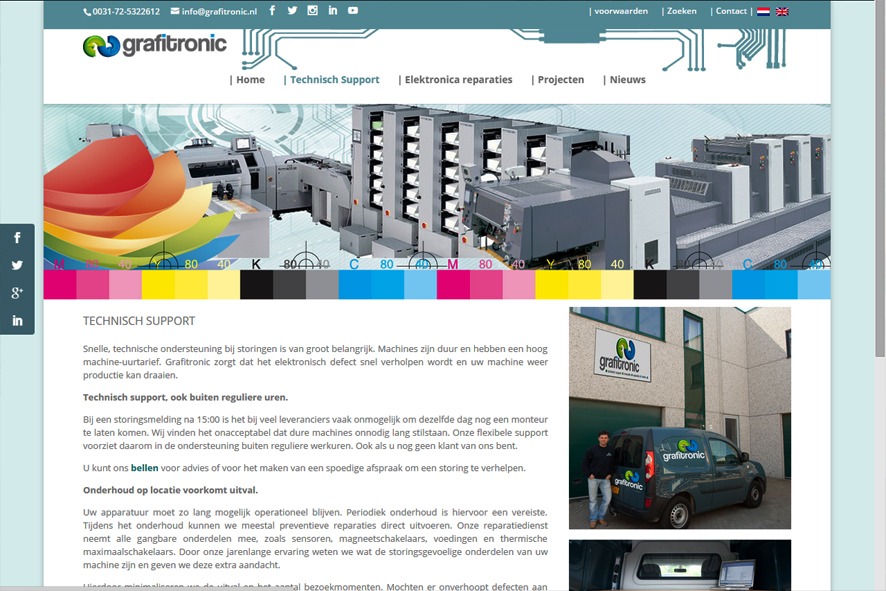The width and height of the screenshot is (886, 591).
Task: Open the Projecten menu item
Action: [x=561, y=80]
